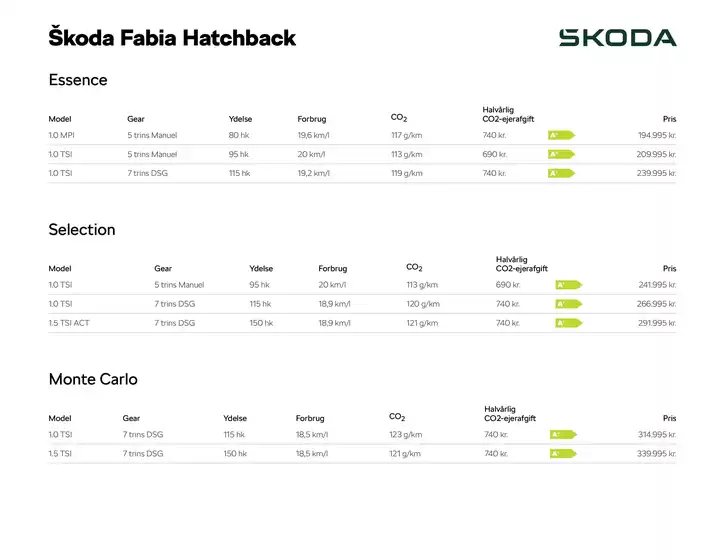Image resolution: width=725 pixels, height=560 pixels.
Task: Click the Pris column header in the Essence table
Action: (x=669, y=119)
